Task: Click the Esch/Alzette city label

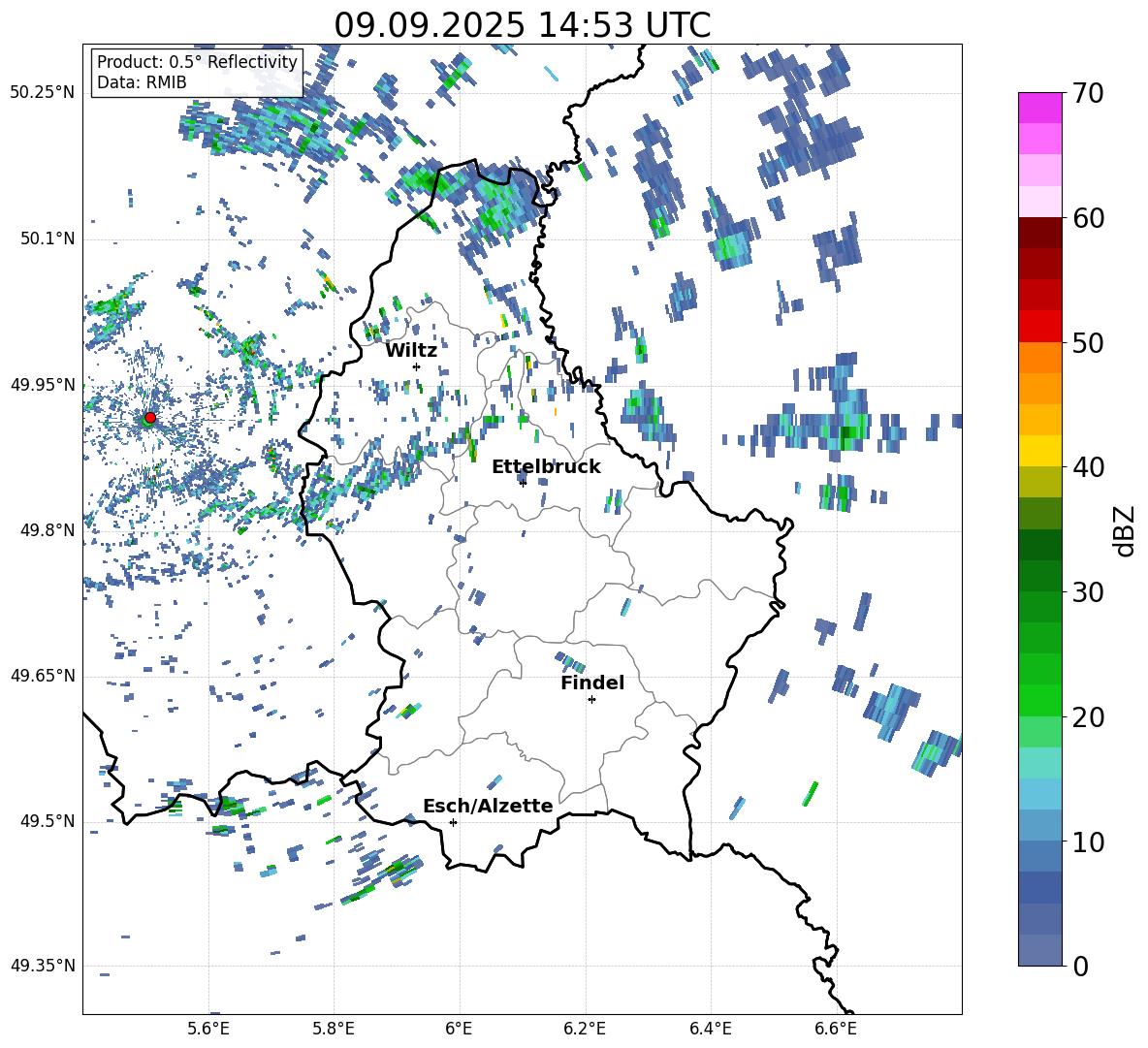Action: (x=488, y=806)
